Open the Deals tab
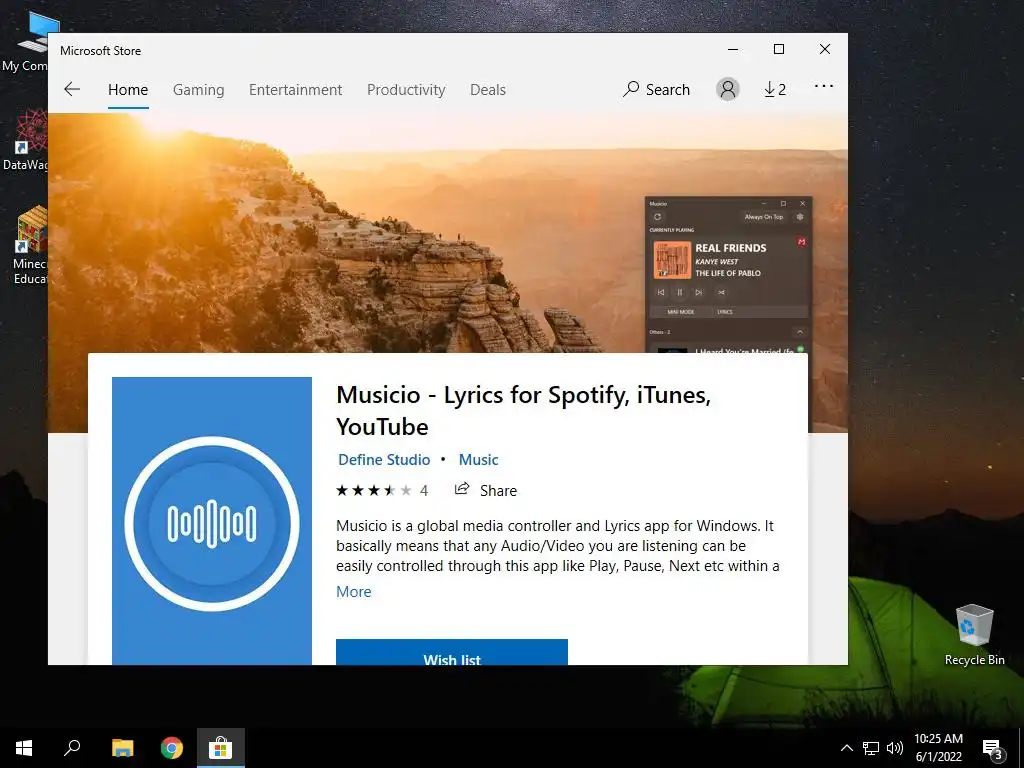 (x=488, y=89)
